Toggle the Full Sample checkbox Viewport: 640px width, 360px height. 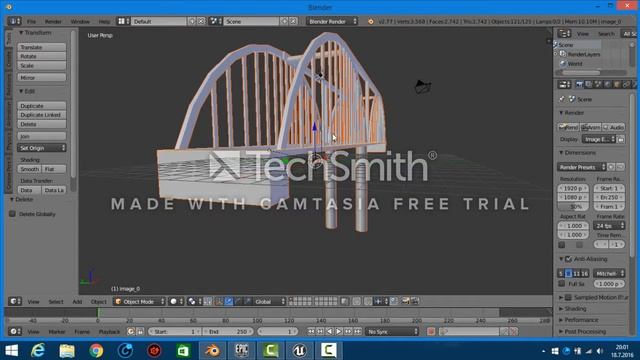(562, 283)
